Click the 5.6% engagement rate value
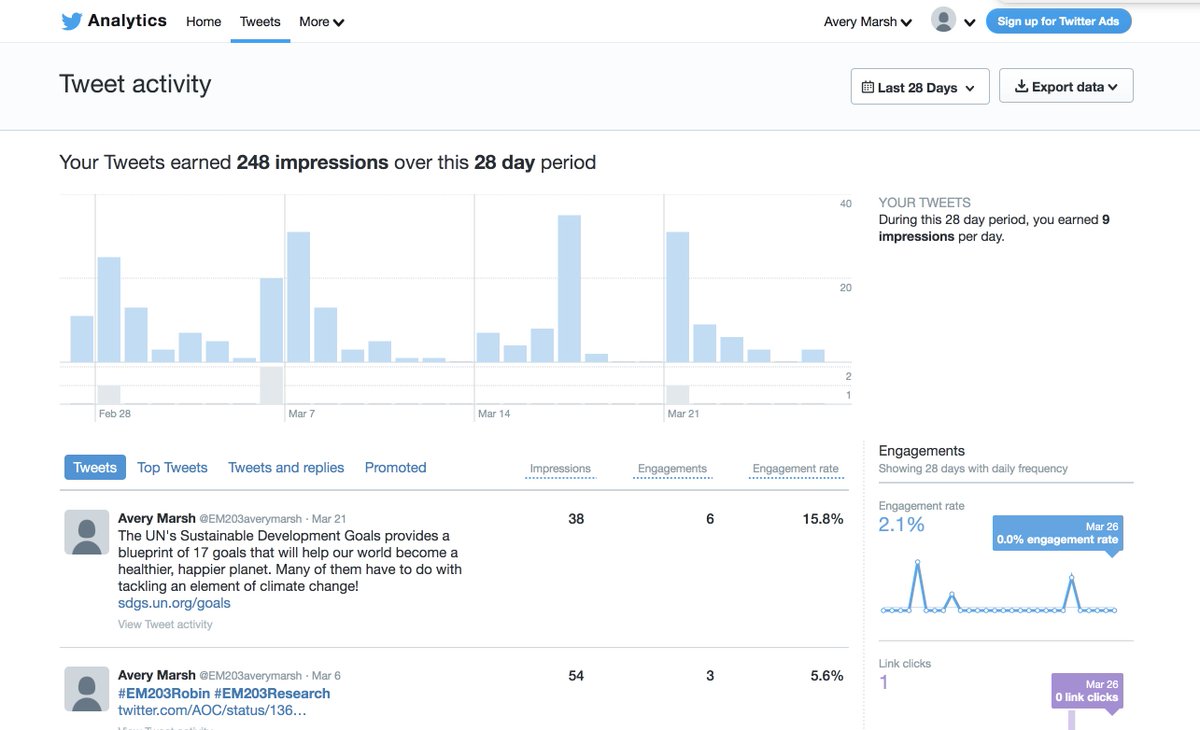 tap(827, 676)
